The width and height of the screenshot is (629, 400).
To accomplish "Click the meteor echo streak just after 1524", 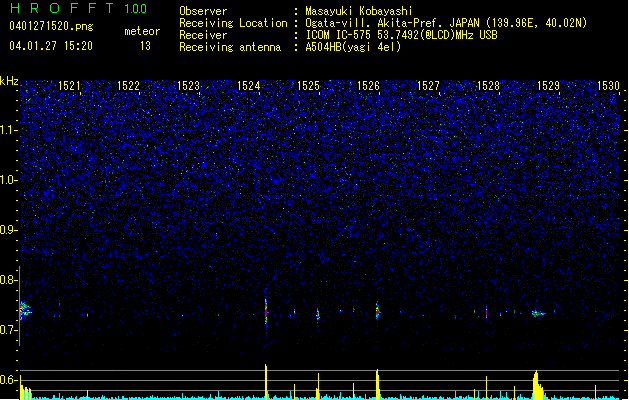I will [x=266, y=311].
